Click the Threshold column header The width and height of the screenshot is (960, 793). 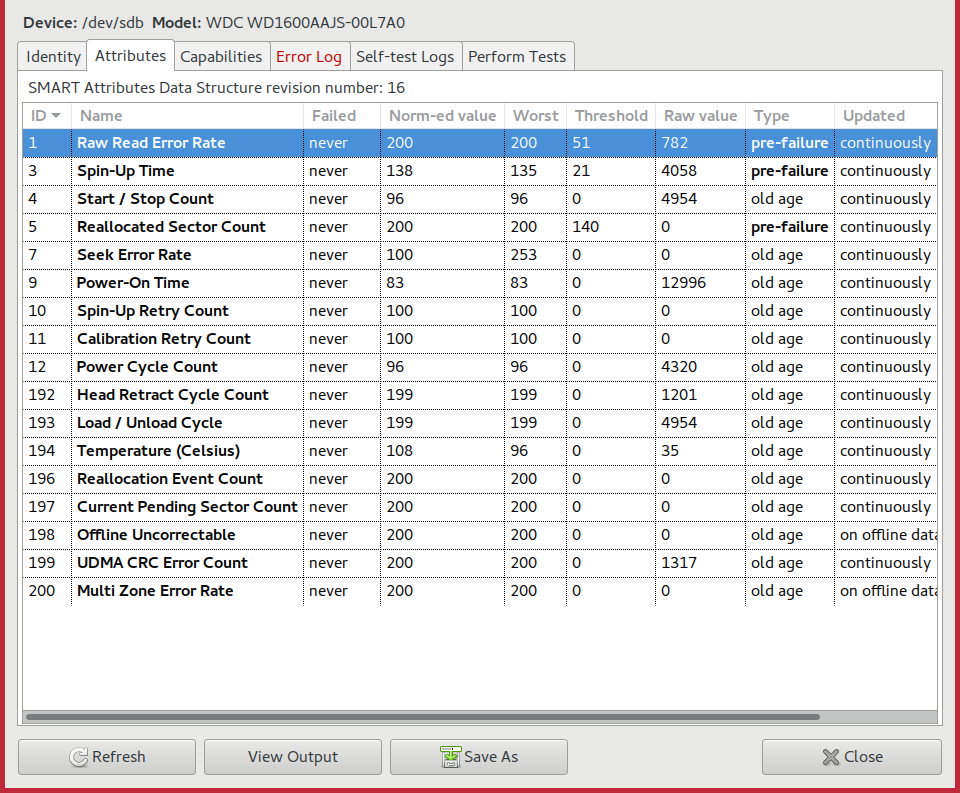610,116
